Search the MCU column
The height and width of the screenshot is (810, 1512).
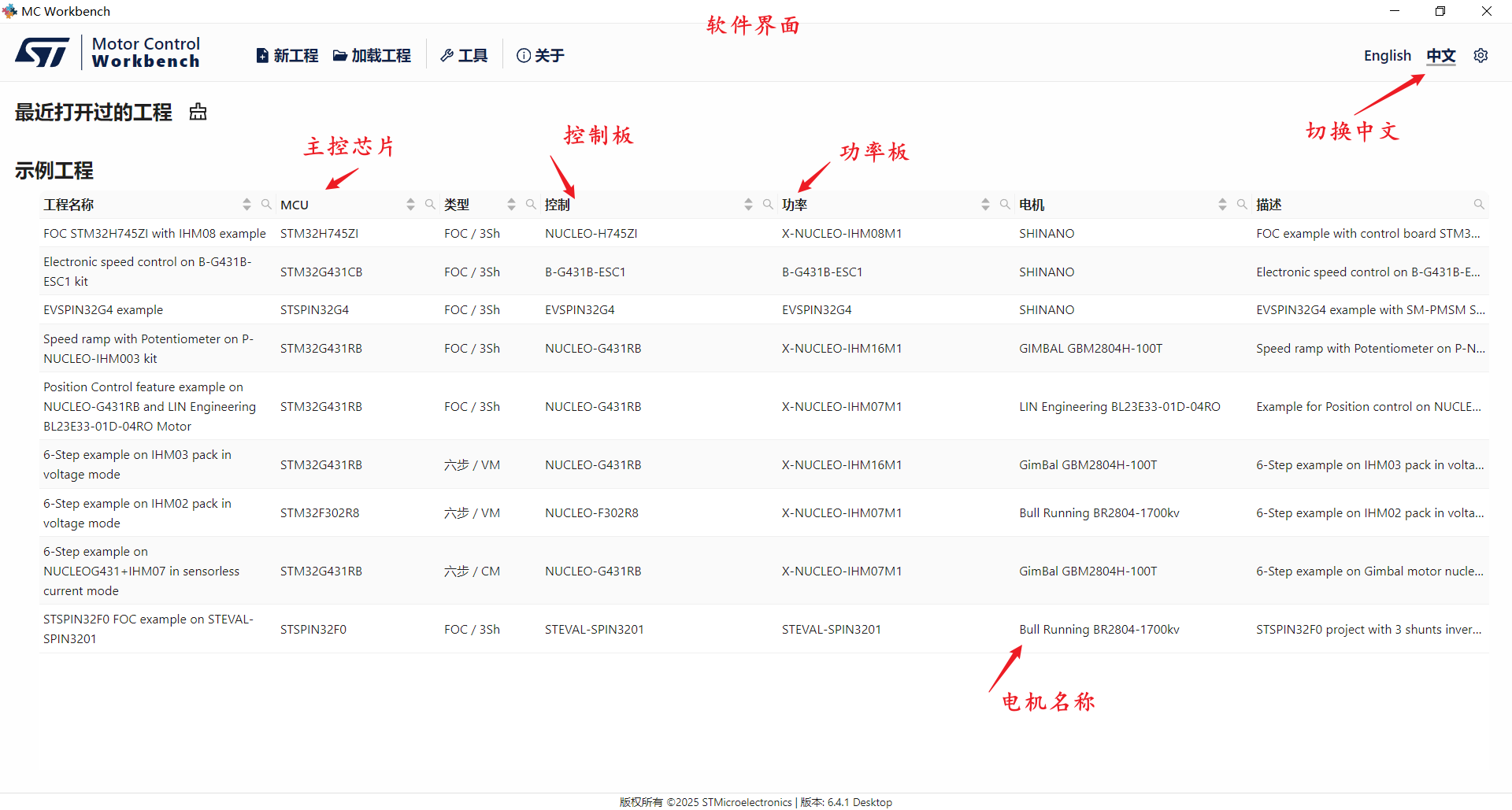[430, 205]
